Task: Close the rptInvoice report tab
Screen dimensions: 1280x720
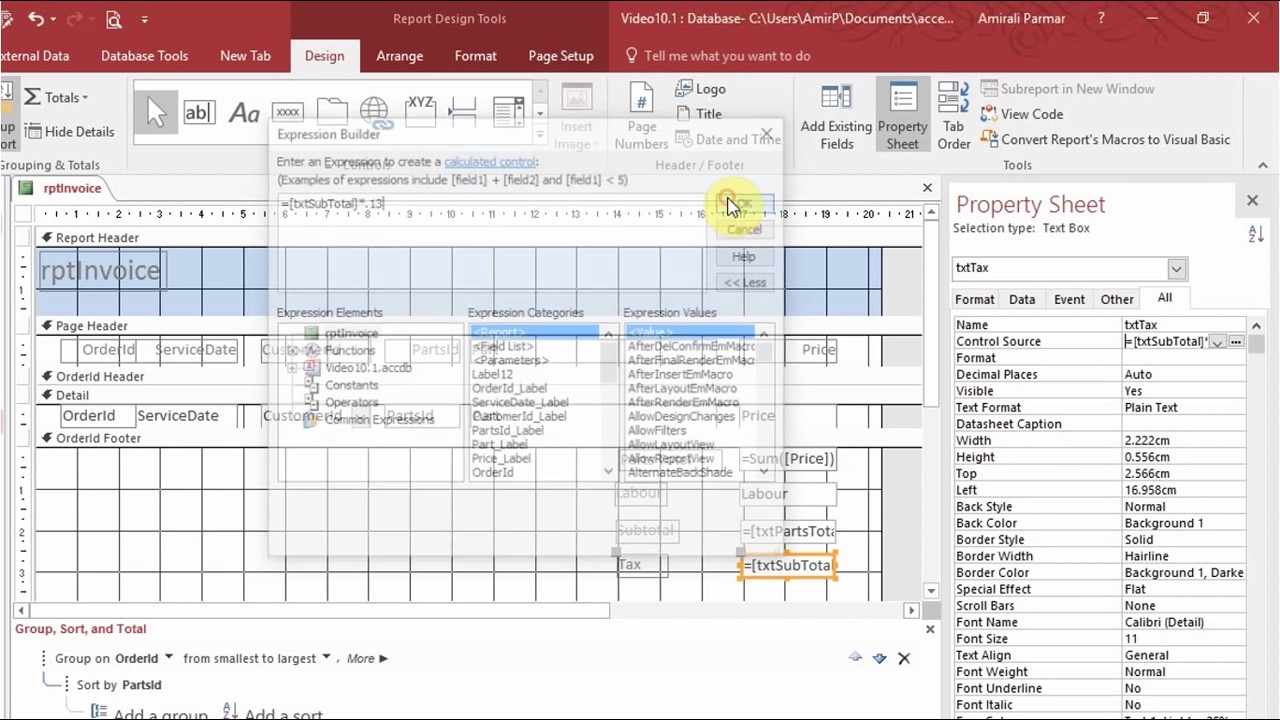Action: (x=927, y=188)
